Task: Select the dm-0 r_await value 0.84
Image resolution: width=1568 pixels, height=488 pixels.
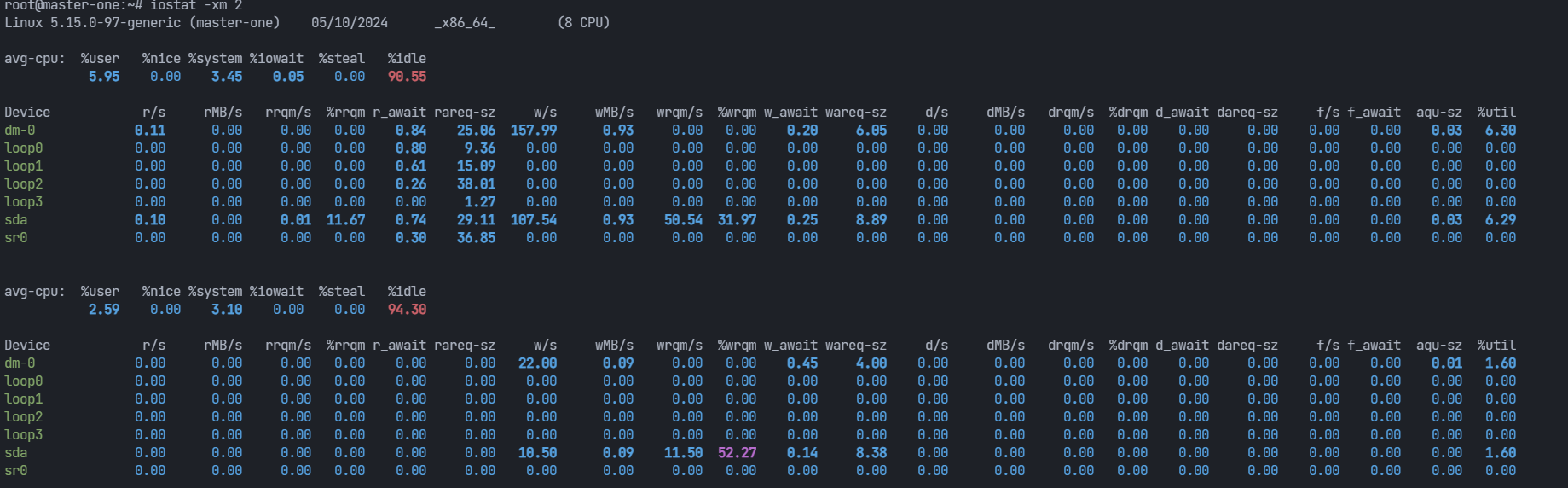Action: (x=411, y=131)
